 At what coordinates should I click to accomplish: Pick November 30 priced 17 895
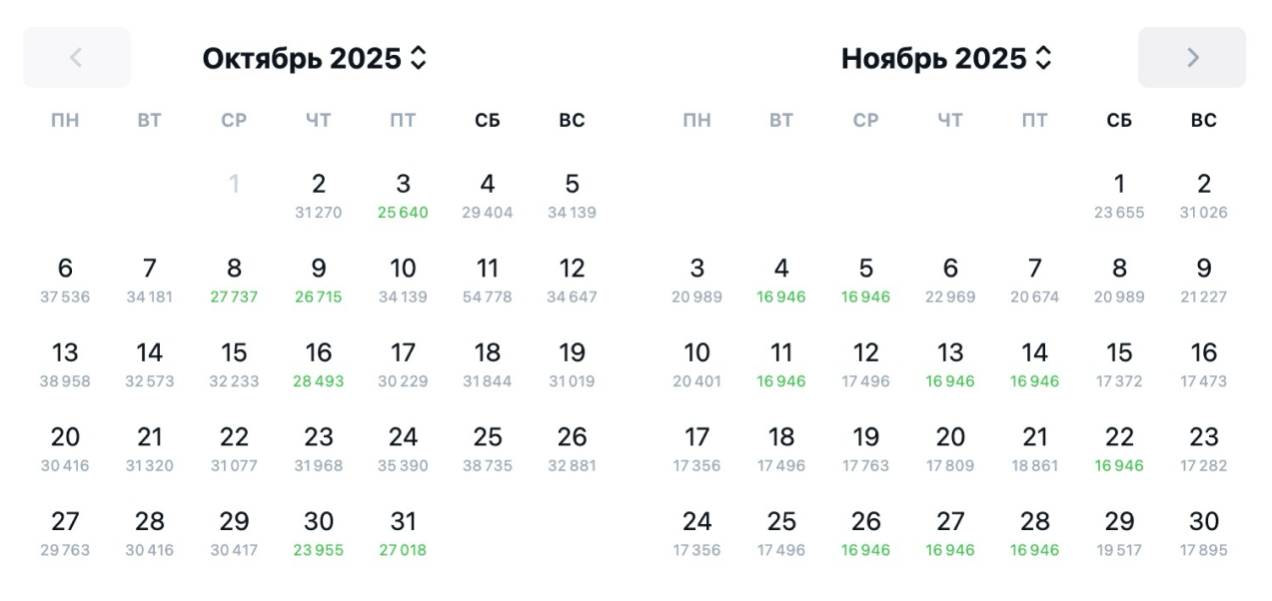(1203, 533)
